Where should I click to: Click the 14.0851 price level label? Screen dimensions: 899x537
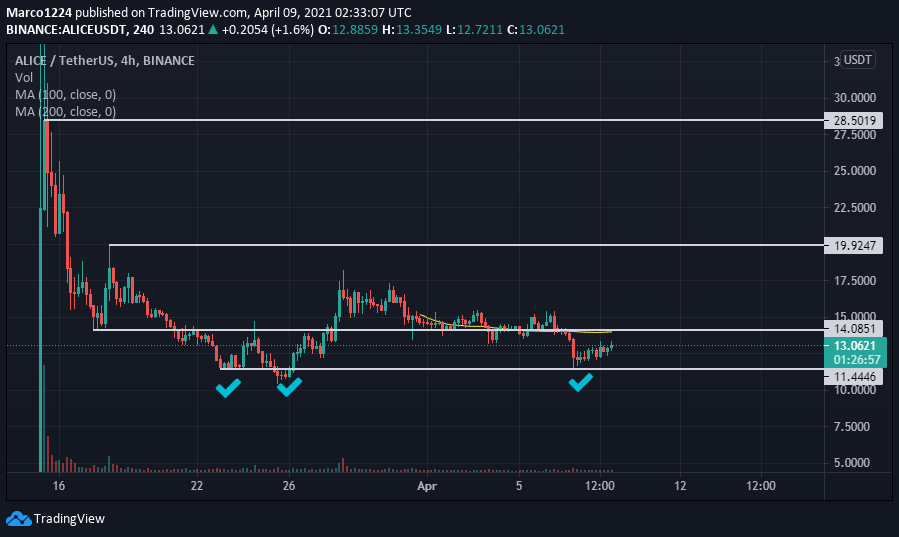coord(854,328)
